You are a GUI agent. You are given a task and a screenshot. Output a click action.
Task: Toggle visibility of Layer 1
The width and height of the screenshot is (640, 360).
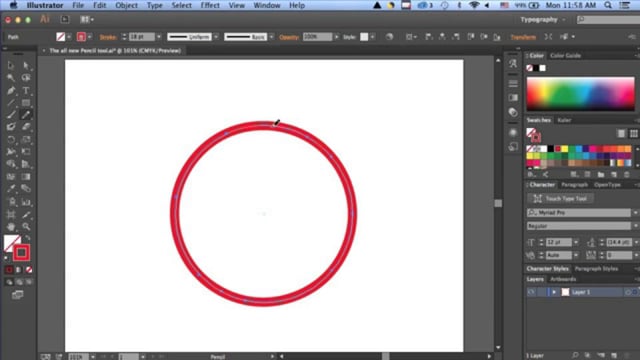(531, 292)
